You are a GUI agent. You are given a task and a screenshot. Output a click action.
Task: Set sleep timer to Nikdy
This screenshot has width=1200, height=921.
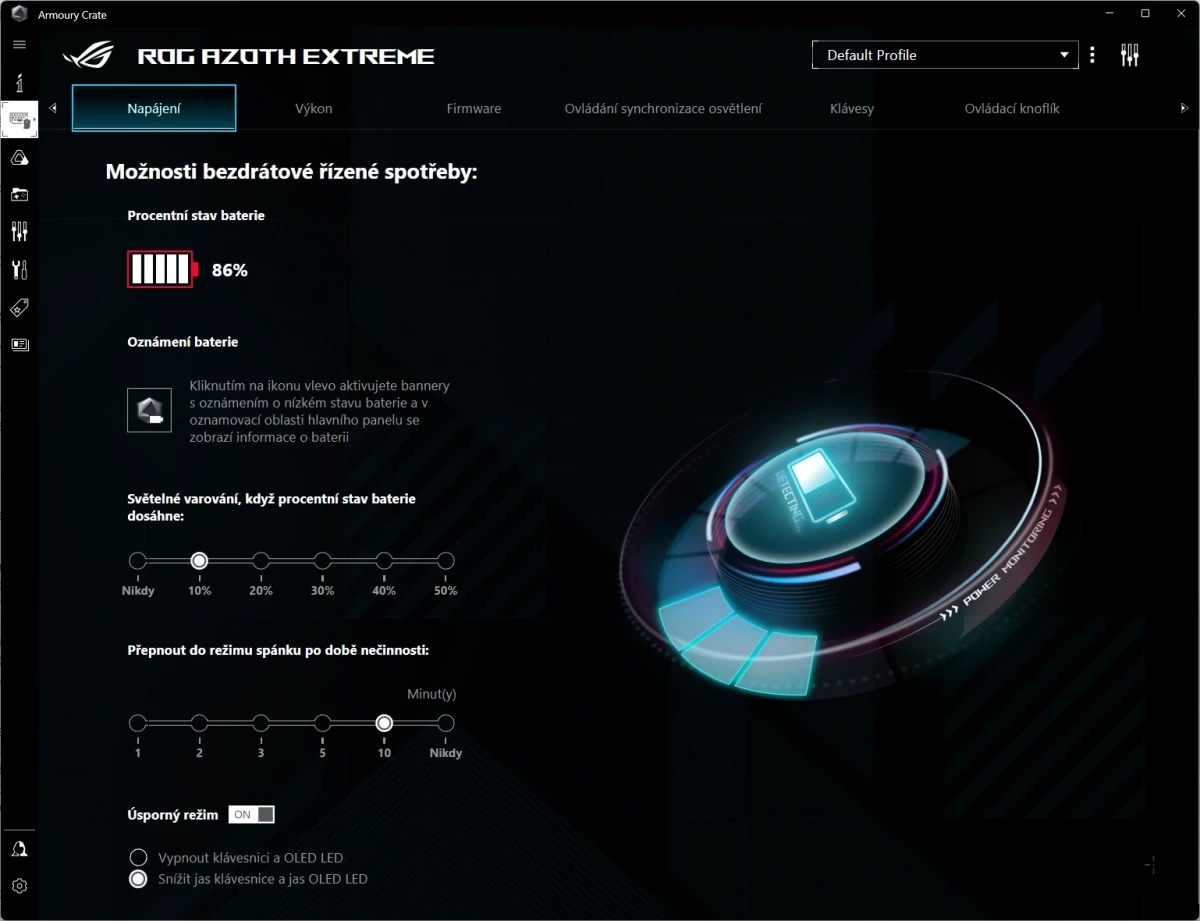(x=446, y=723)
